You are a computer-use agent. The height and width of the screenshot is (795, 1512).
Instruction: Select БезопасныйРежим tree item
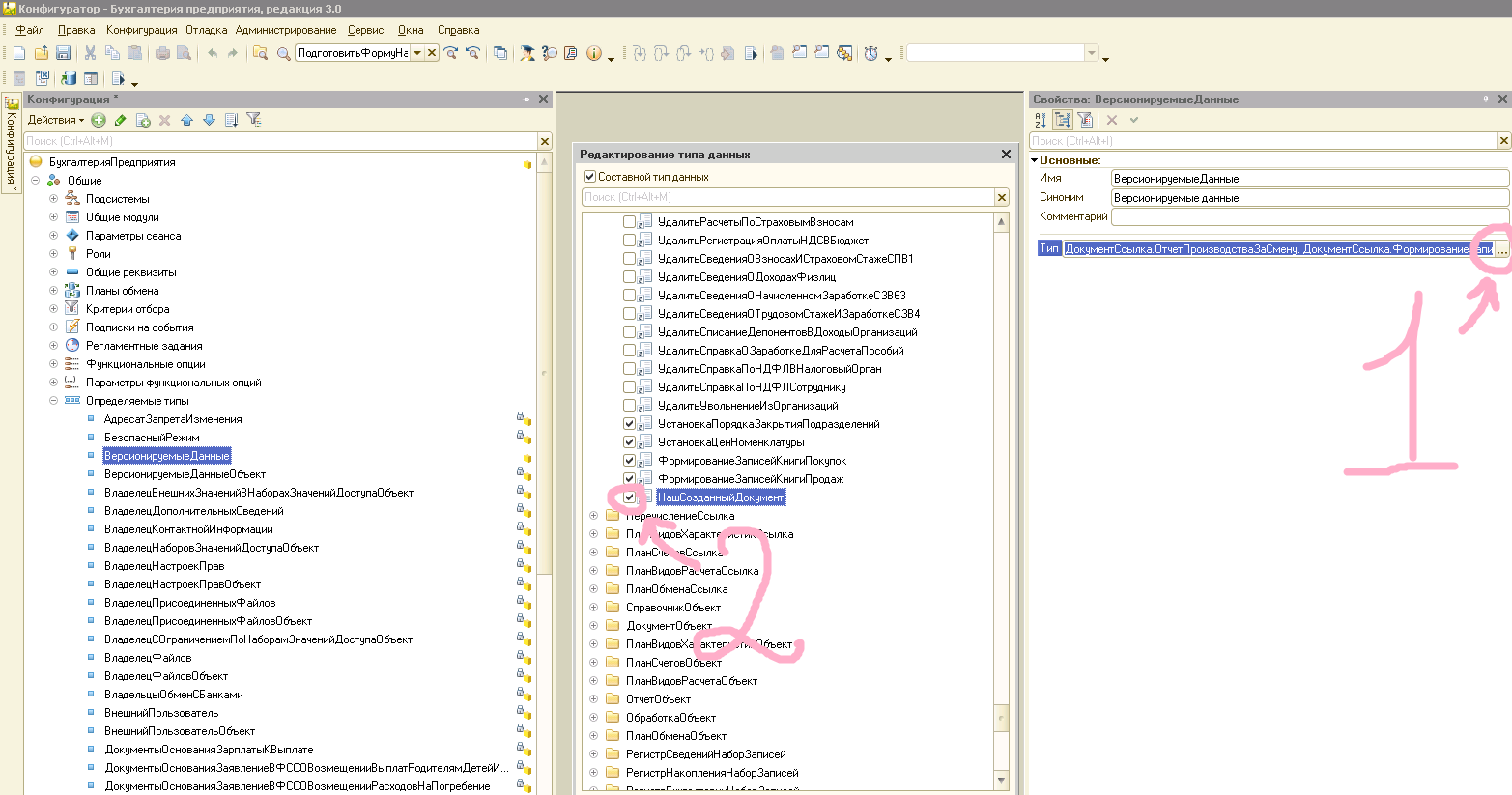(152, 438)
